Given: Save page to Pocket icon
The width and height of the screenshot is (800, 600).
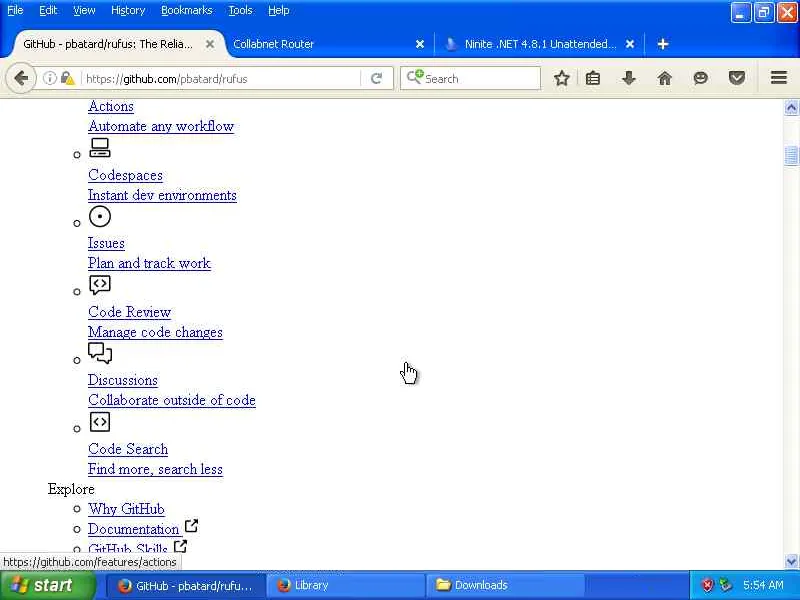Looking at the screenshot, I should pyautogui.click(x=737, y=79).
